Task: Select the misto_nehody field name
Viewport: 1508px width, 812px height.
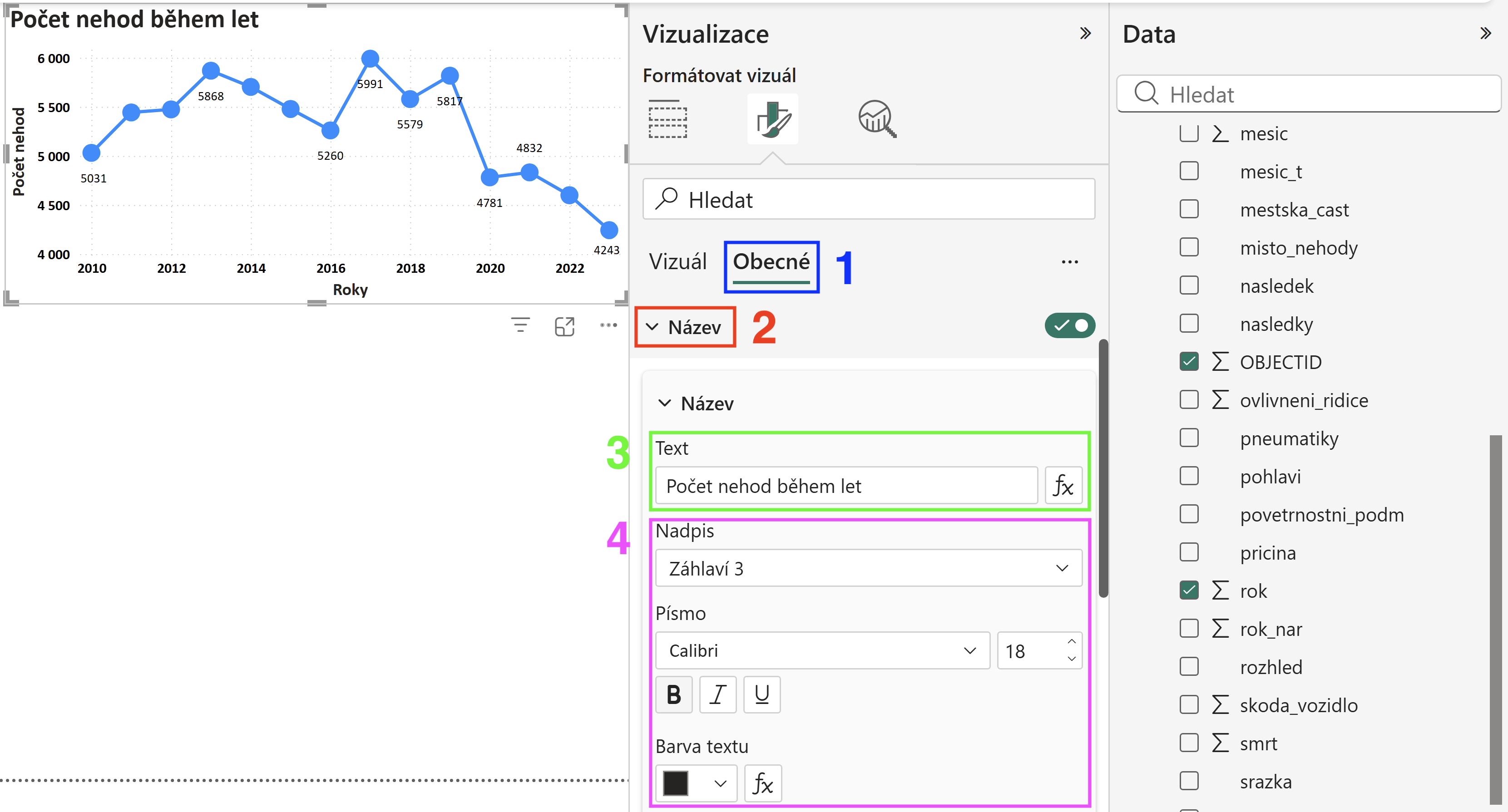Action: (1298, 248)
